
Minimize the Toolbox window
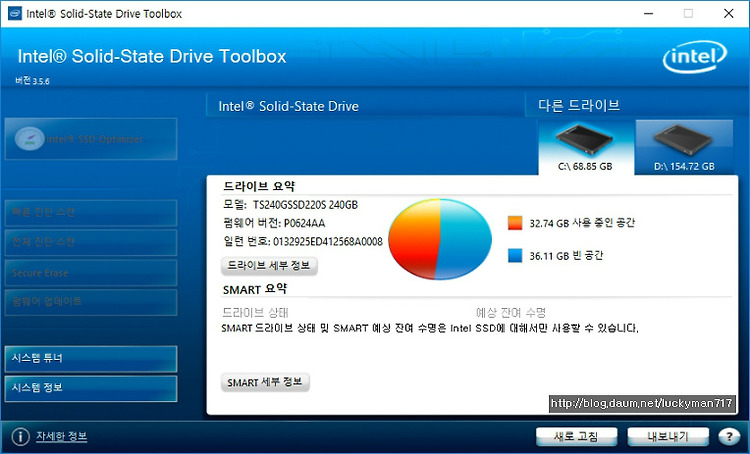click(x=649, y=13)
